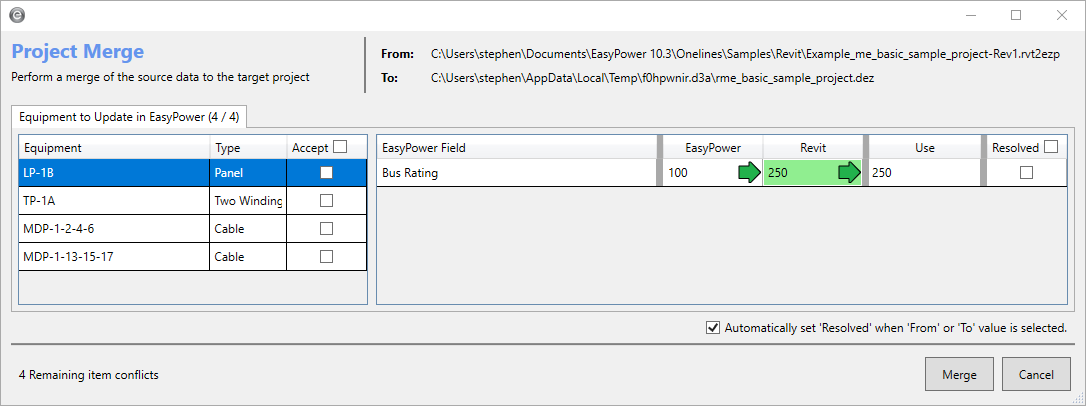Click green arrow next to Revit value 250
This screenshot has width=1086, height=406.
(849, 173)
